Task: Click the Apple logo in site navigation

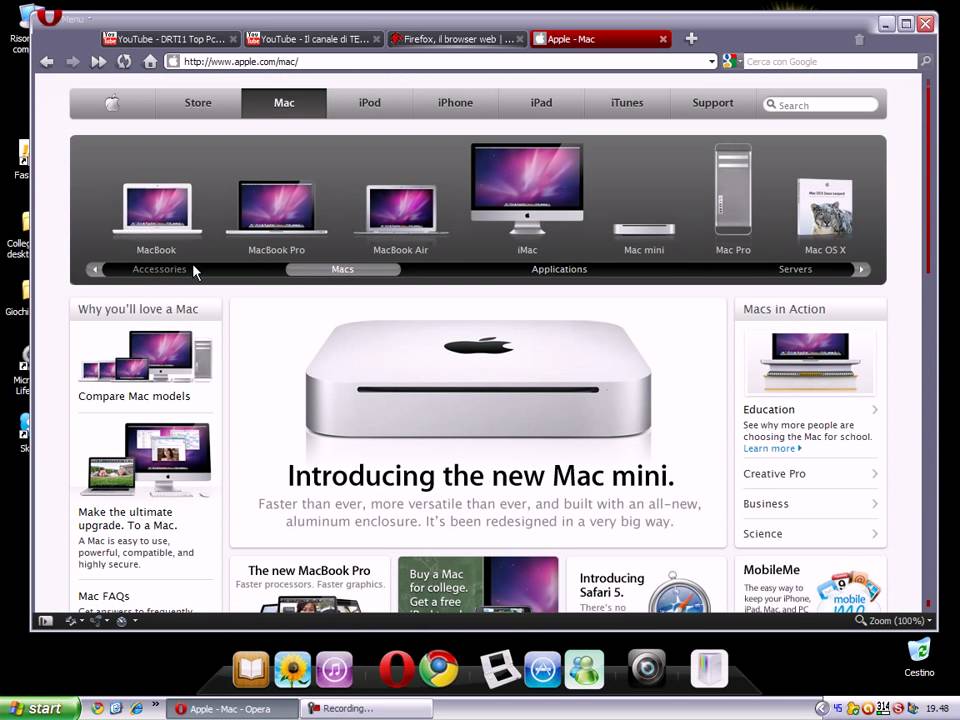Action: coord(112,103)
